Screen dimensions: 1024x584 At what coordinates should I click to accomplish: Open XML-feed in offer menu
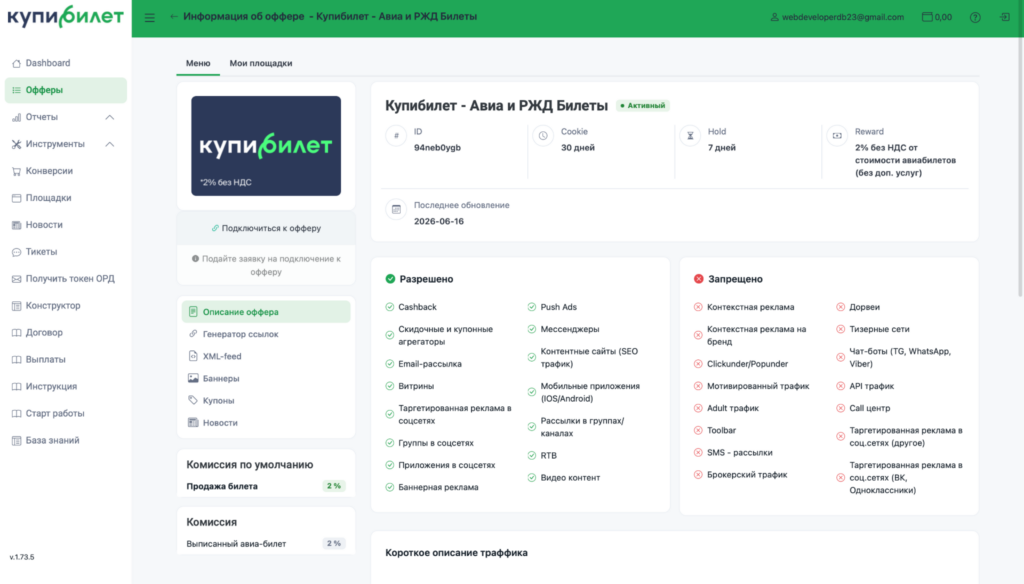click(266, 356)
